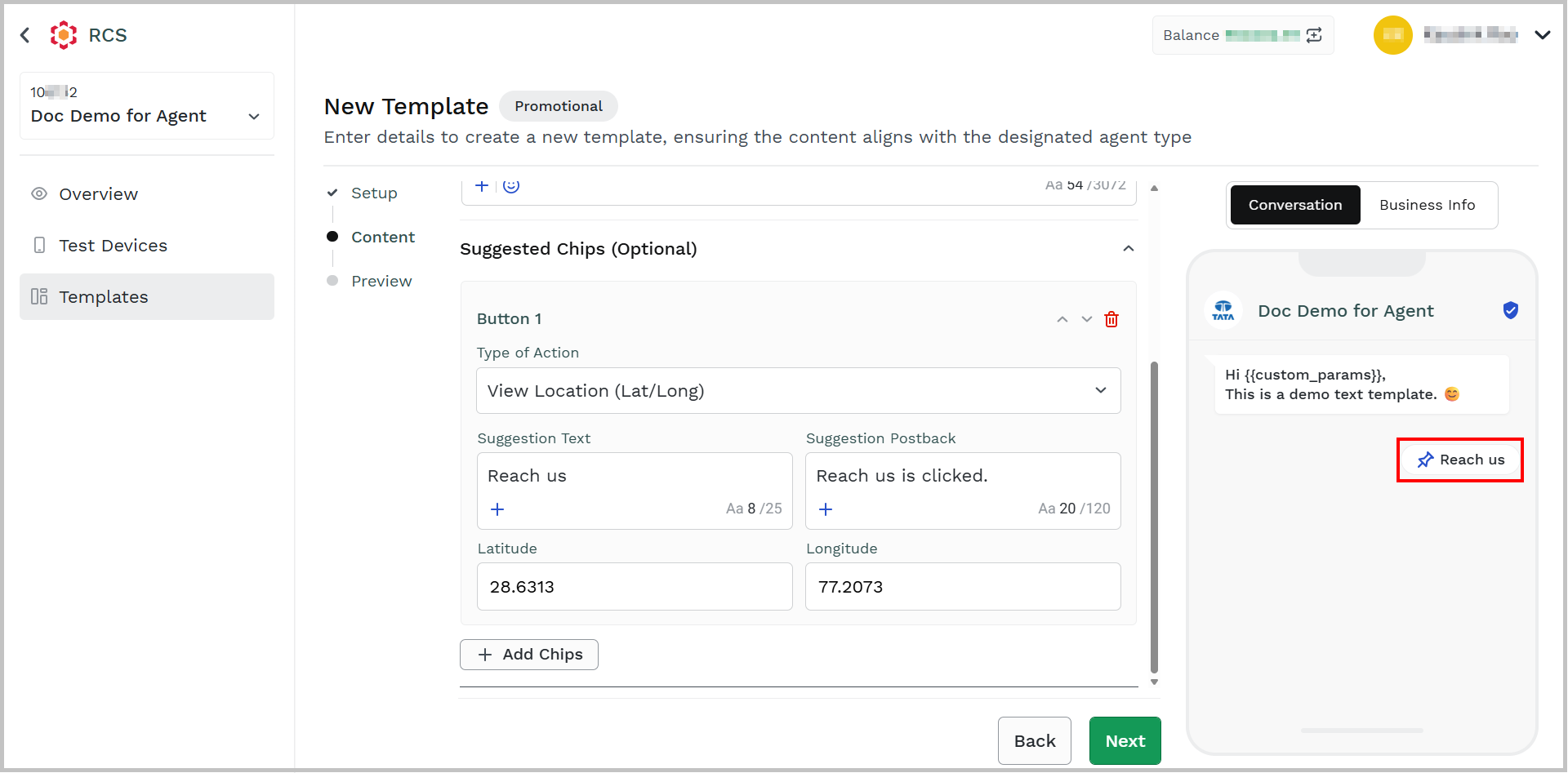Image resolution: width=1568 pixels, height=773 pixels.
Task: Expand the Doc Demo for Agent selector
Action: [147, 106]
